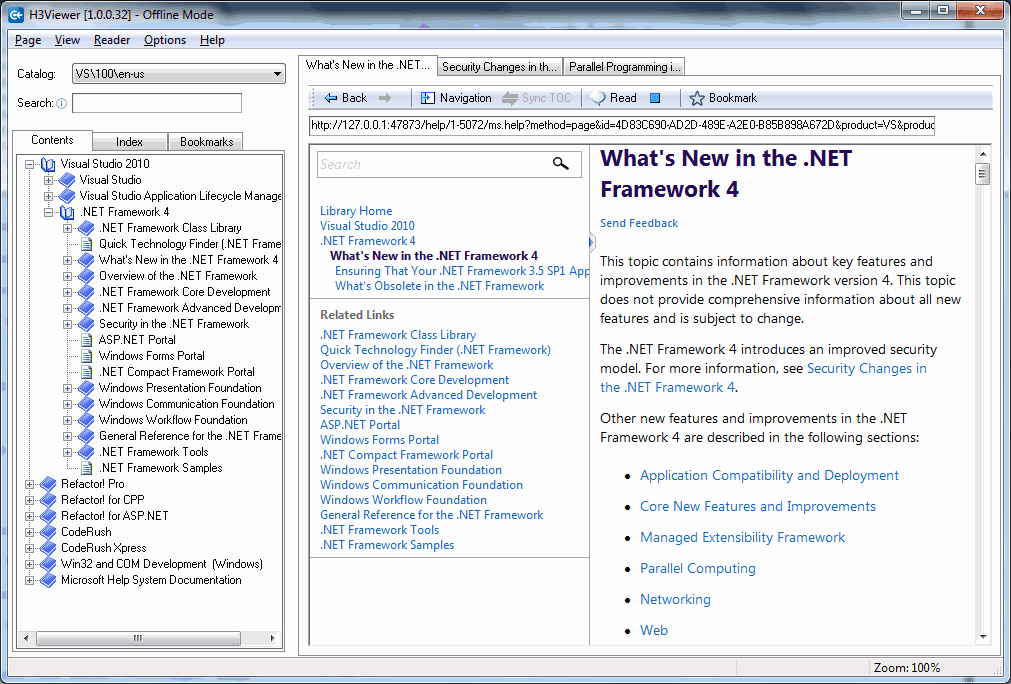
Task: Click the Back arrow icon
Action: point(331,98)
